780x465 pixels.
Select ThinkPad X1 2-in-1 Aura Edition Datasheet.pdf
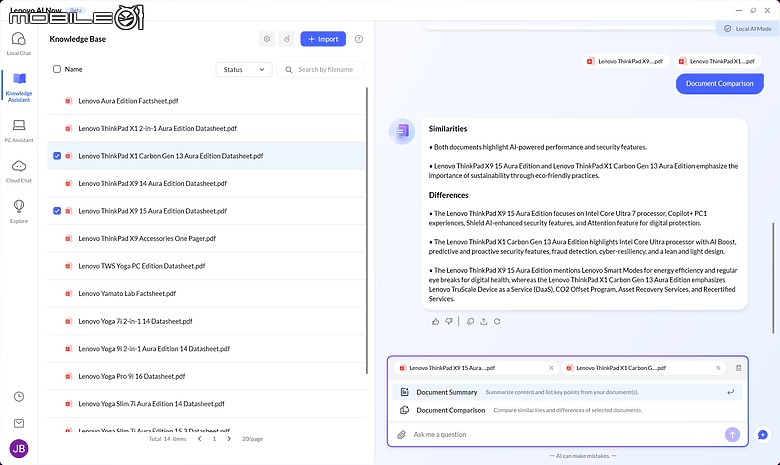(206, 128)
